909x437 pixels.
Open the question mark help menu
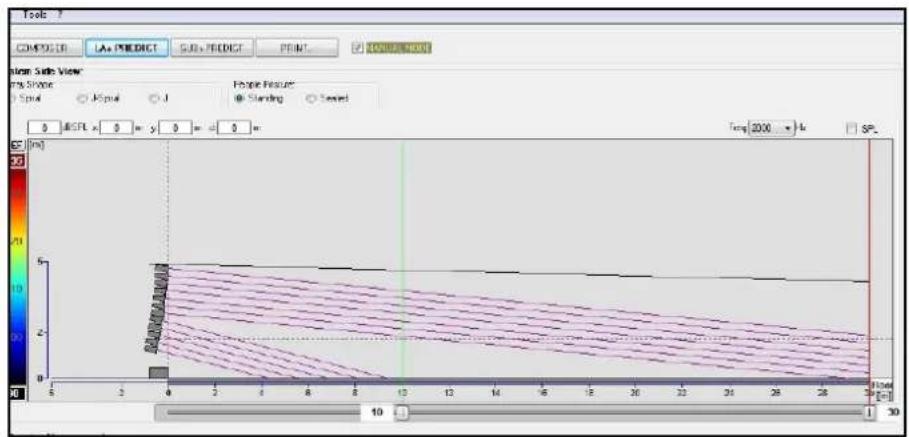59,14
